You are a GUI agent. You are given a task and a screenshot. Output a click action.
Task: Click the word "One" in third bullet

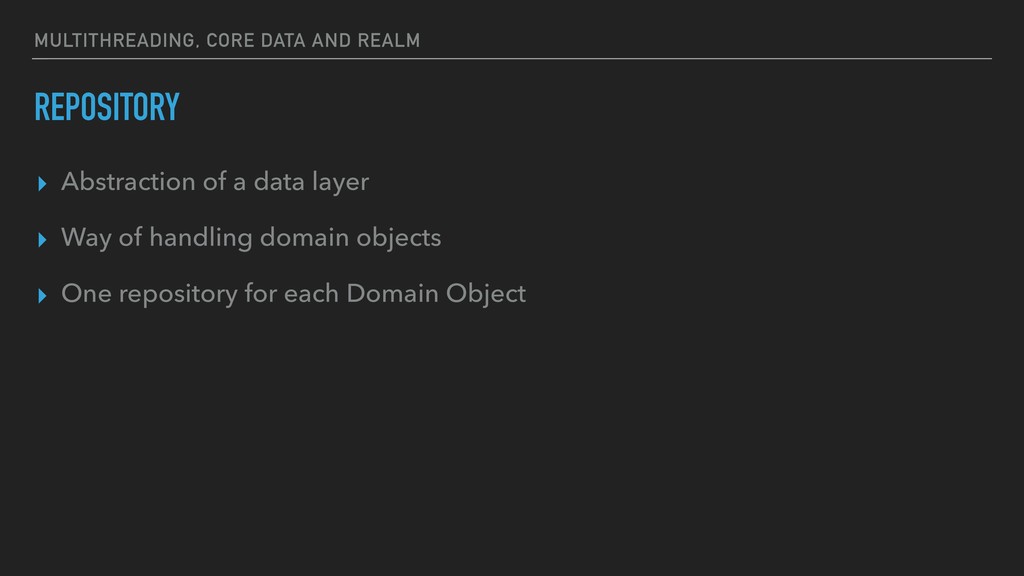pos(86,294)
